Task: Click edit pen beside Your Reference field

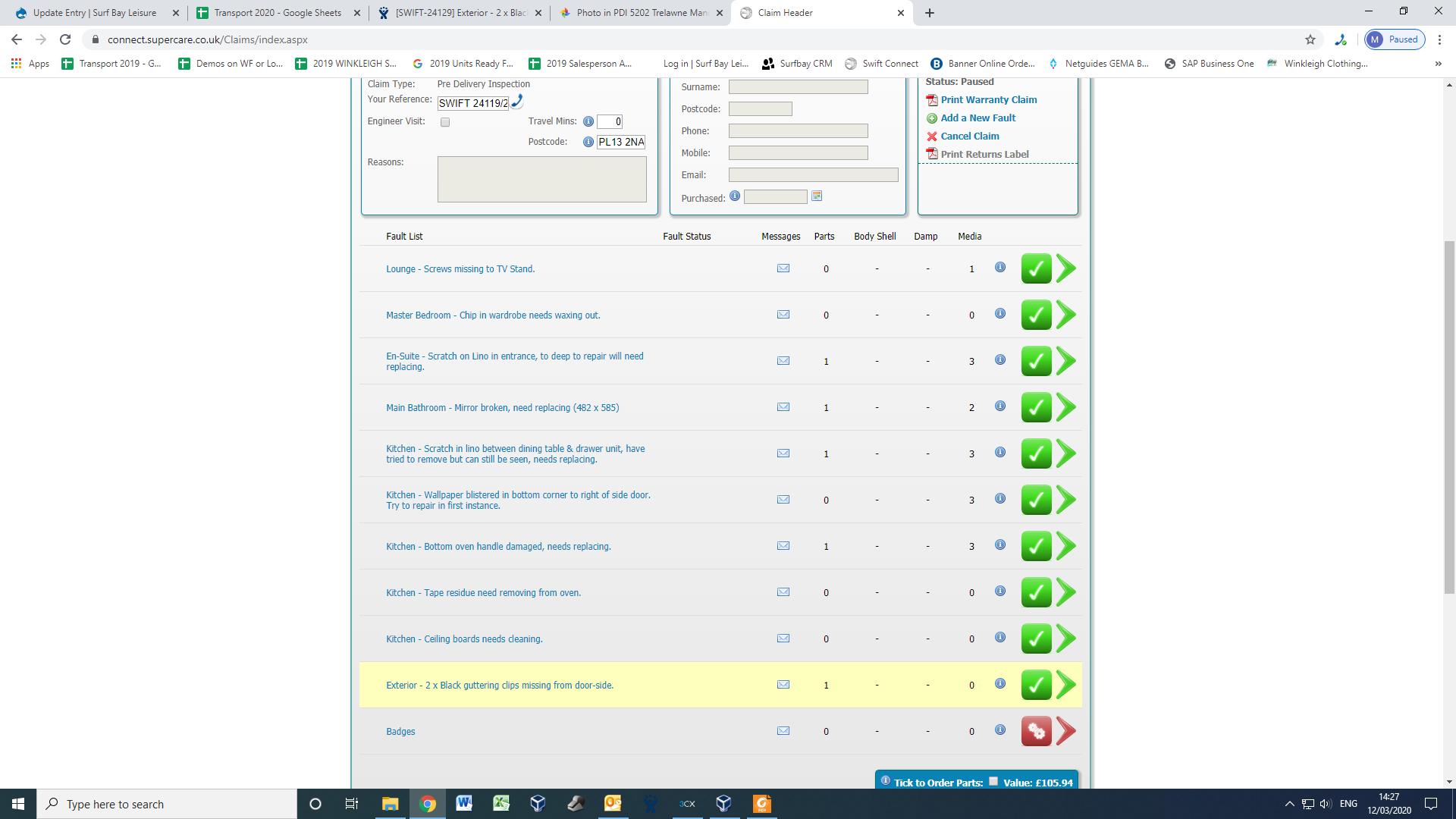Action: click(517, 101)
